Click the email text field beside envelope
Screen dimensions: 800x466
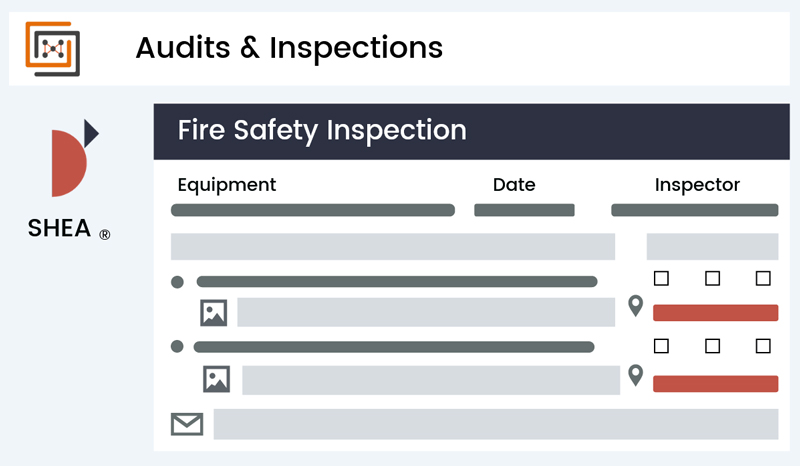click(496, 424)
